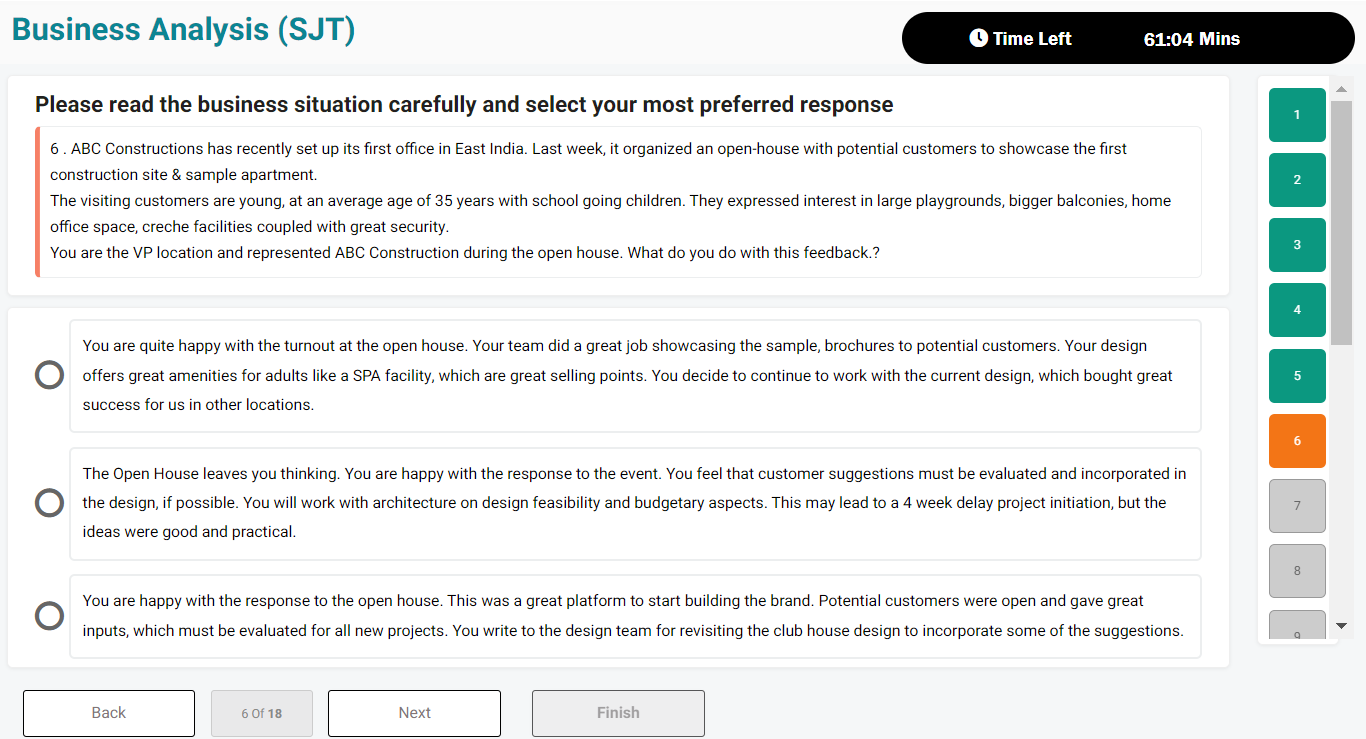This screenshot has height=739, width=1366.
Task: Go back to the previous question
Action: (109, 713)
